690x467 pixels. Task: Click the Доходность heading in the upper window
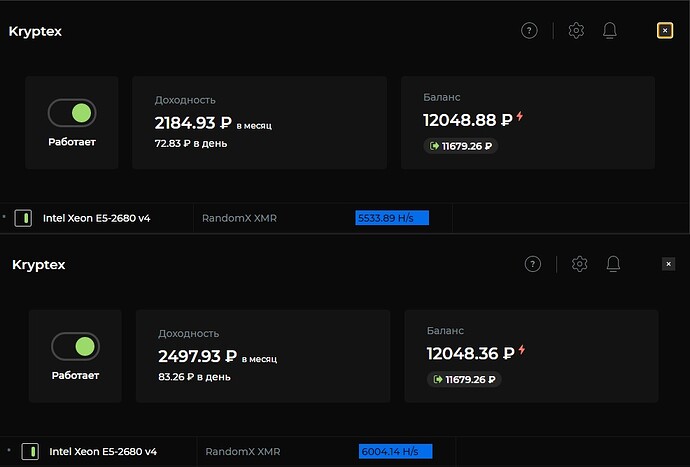(185, 100)
